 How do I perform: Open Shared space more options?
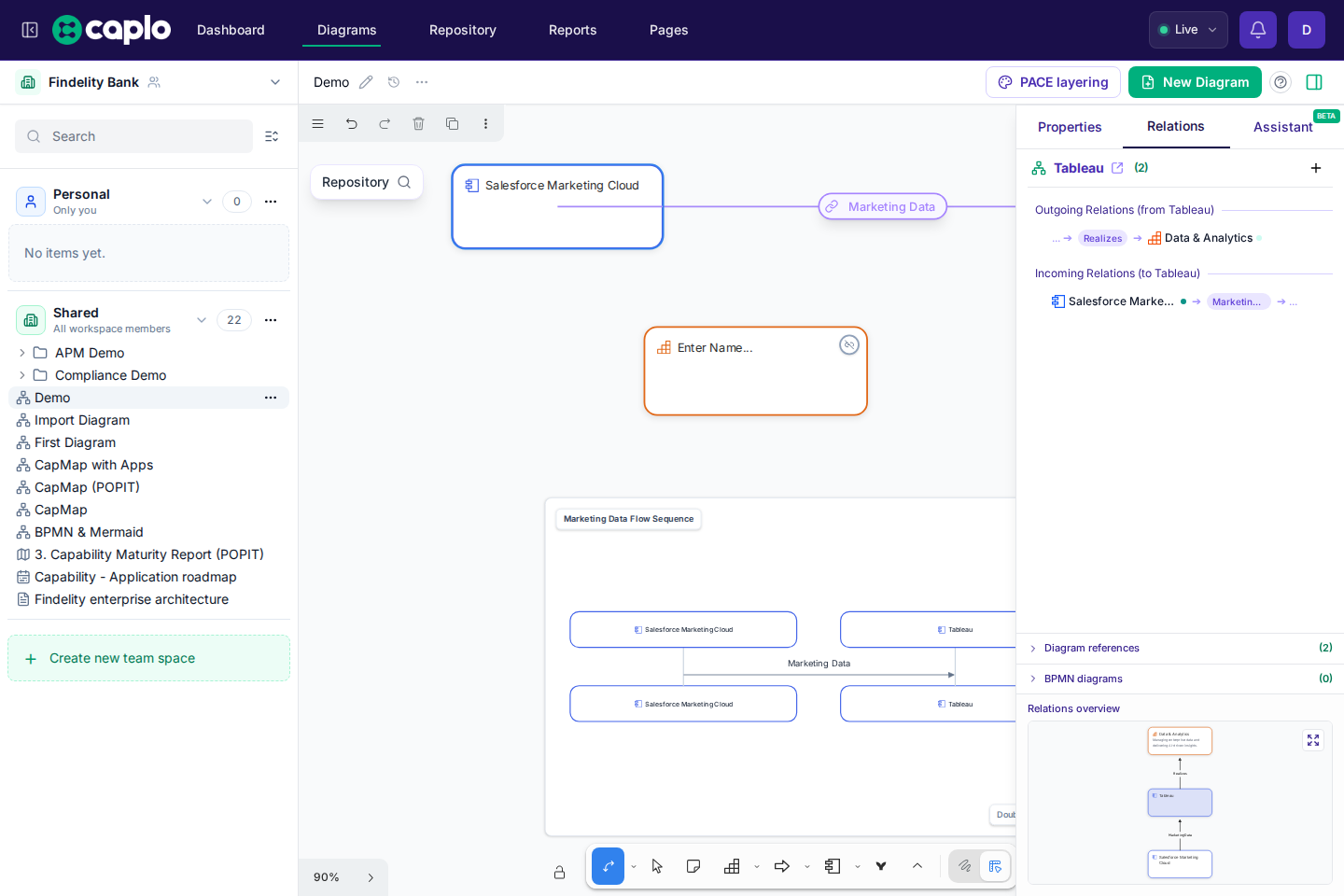[x=271, y=319]
